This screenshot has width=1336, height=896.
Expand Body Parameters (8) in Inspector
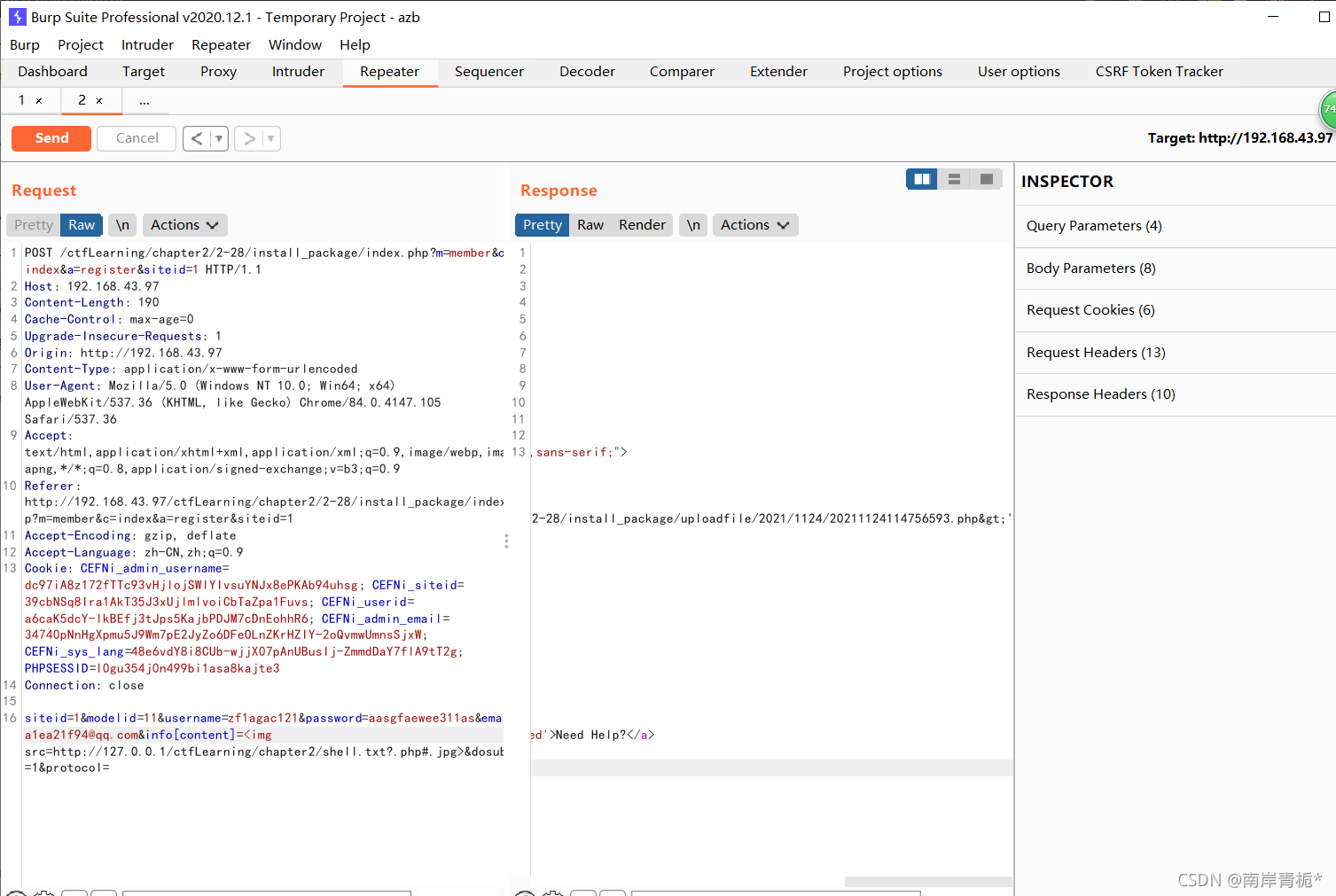(x=1176, y=269)
